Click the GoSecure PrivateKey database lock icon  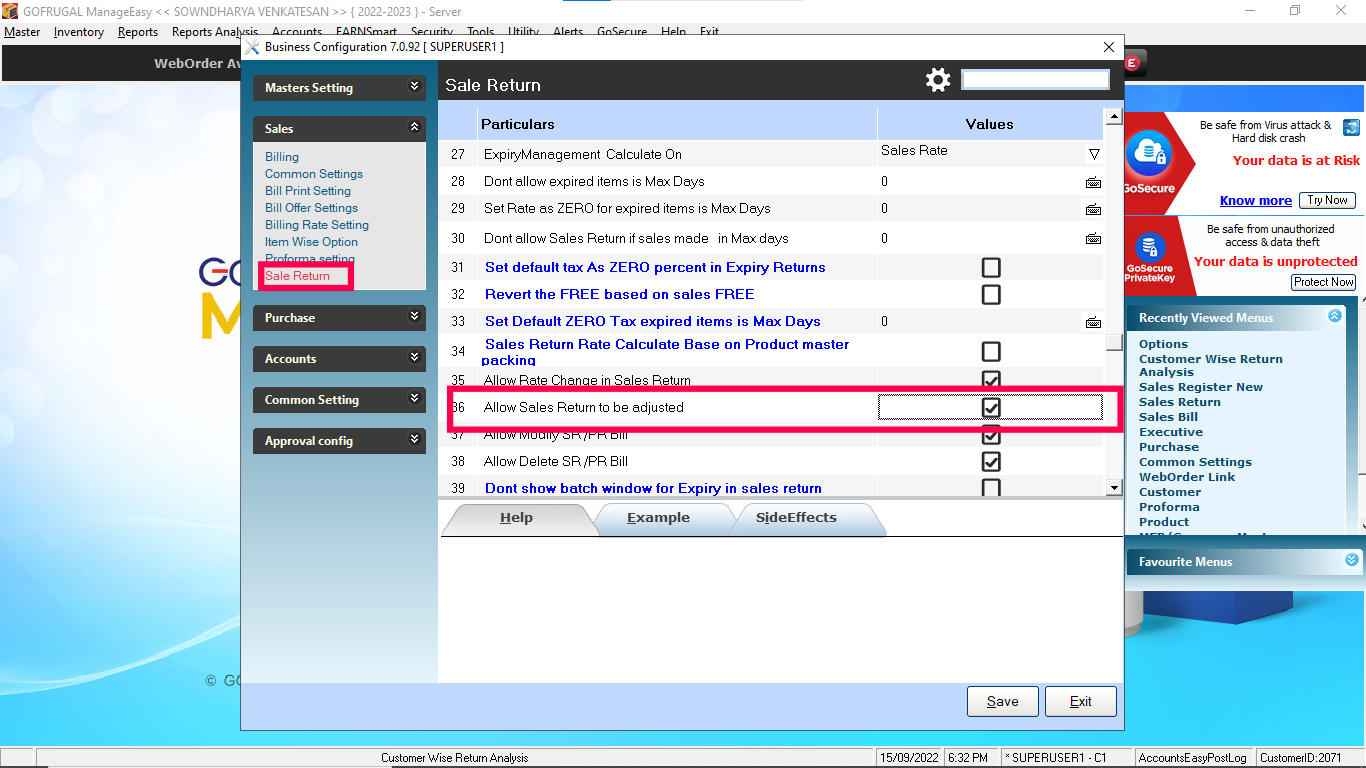point(1150,246)
